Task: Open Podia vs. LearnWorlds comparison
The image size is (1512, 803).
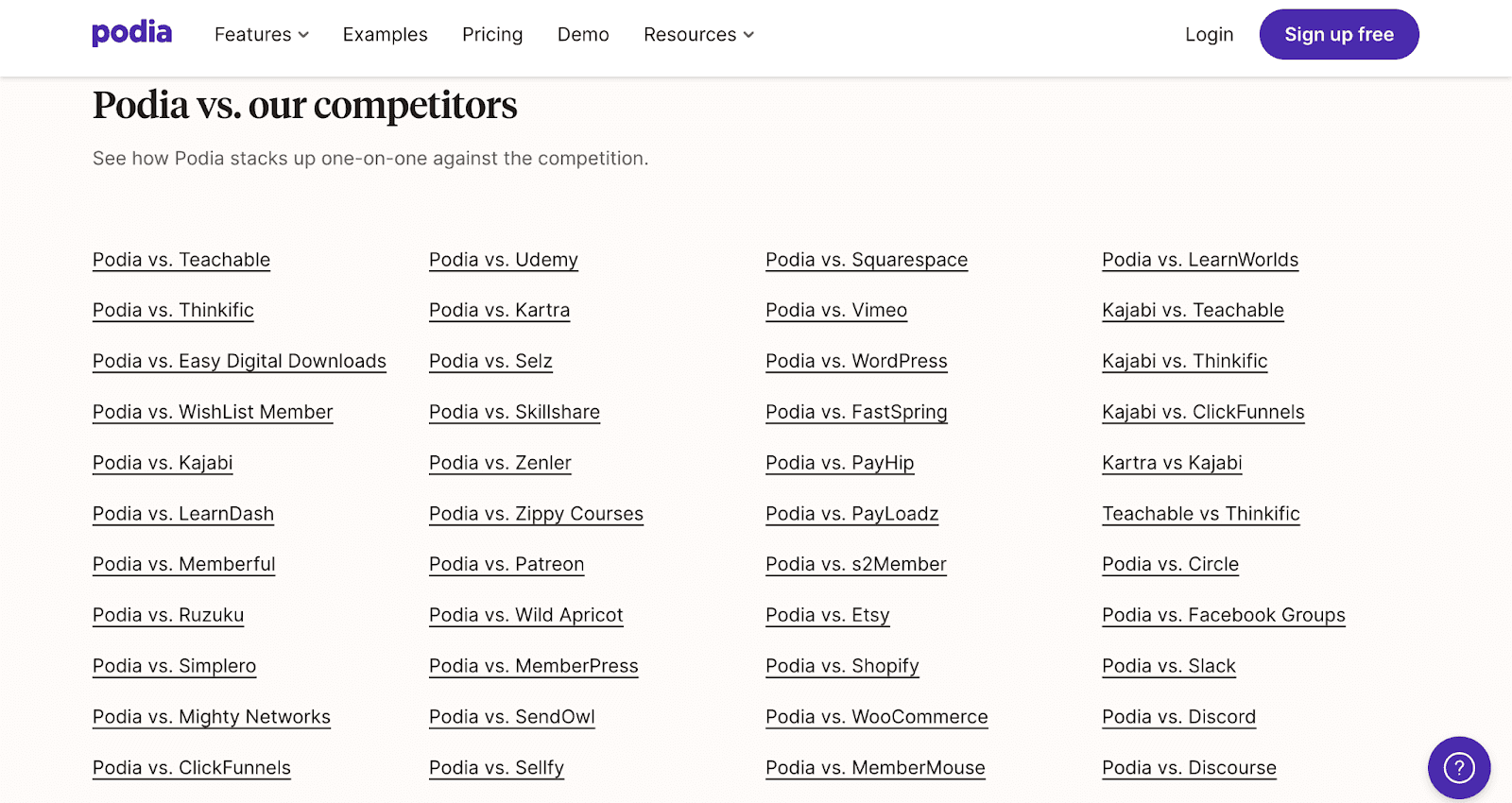Action: 1200,260
